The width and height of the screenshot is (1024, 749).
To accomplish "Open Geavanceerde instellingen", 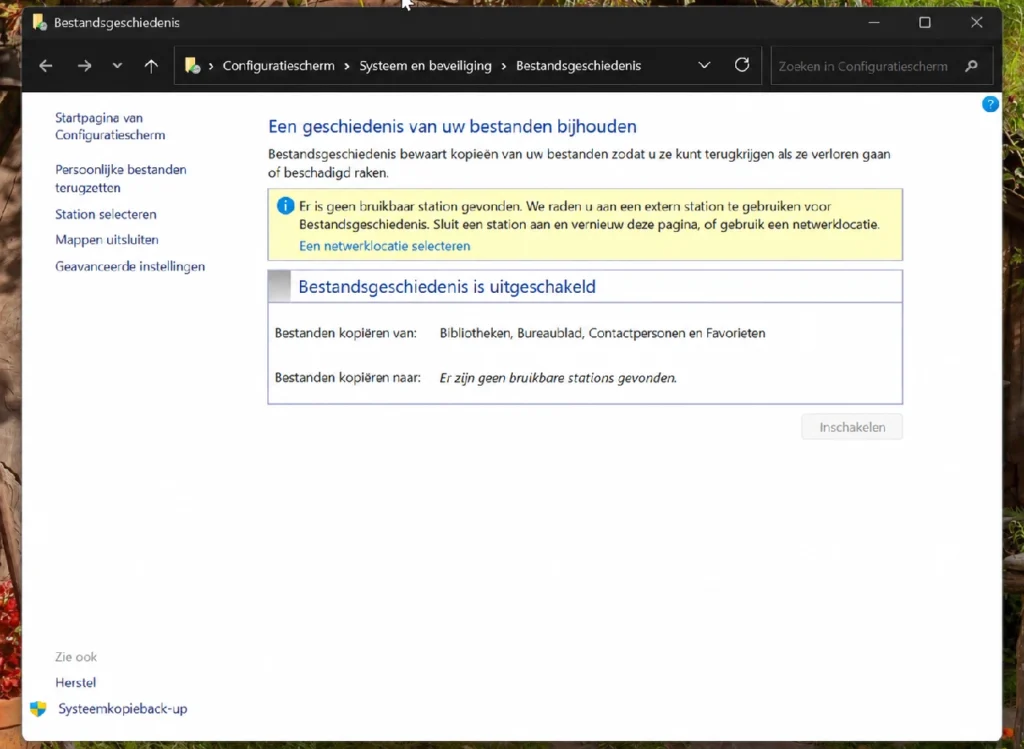I will [130, 266].
